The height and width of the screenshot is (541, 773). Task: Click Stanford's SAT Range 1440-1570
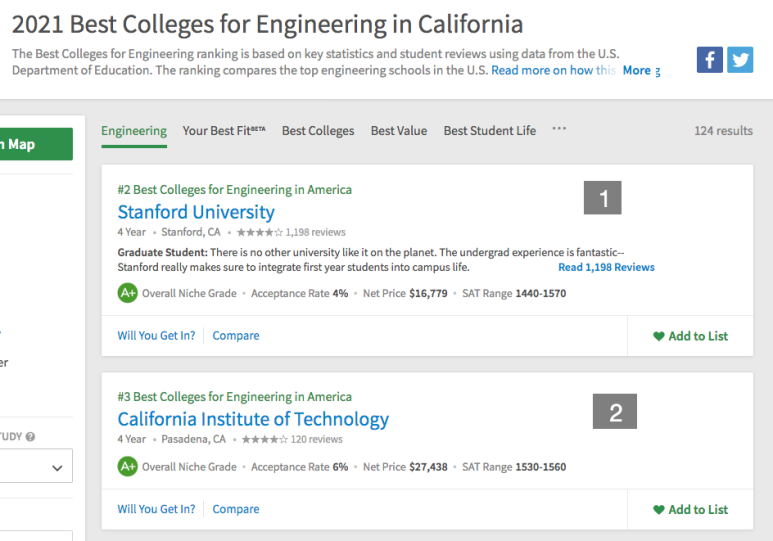coord(514,293)
